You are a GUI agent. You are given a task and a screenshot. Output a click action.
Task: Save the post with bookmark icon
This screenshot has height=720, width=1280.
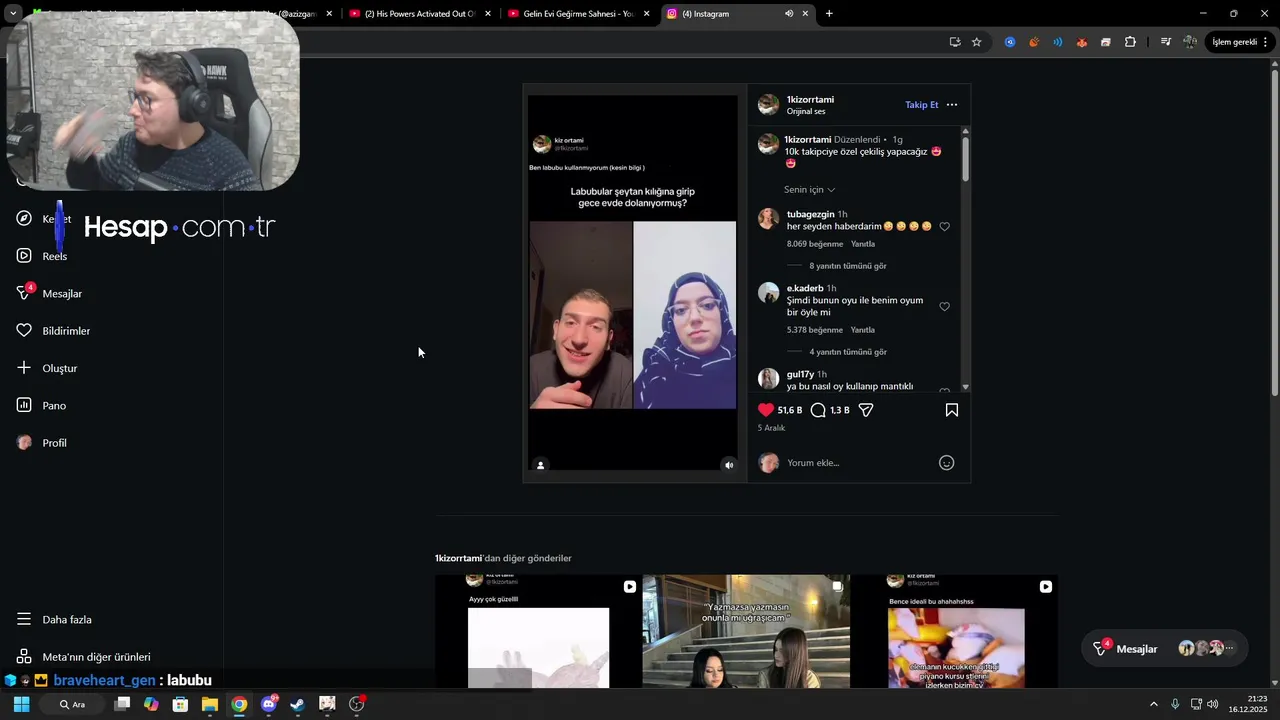point(952,410)
